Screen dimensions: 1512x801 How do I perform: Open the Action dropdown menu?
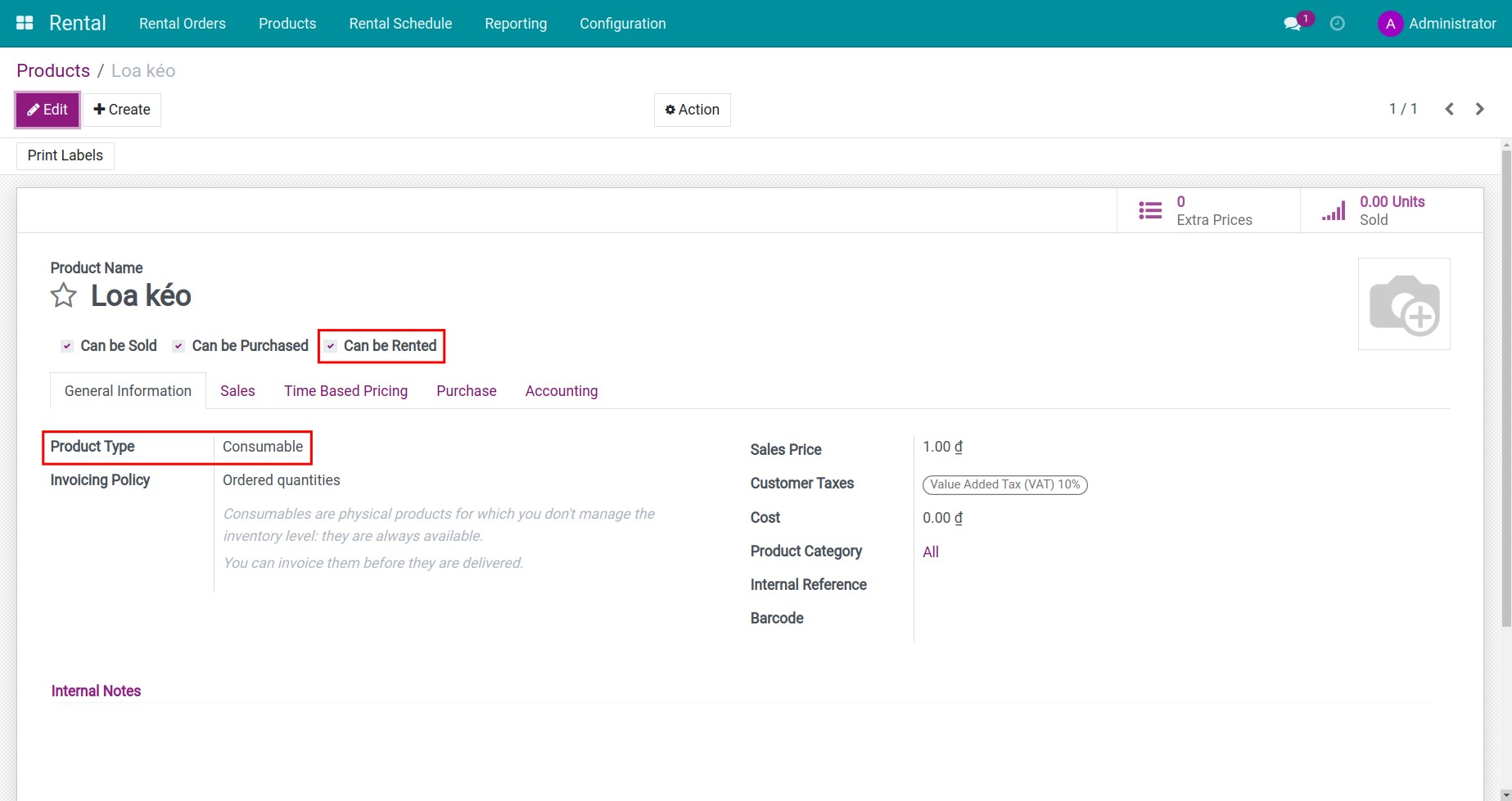[692, 109]
